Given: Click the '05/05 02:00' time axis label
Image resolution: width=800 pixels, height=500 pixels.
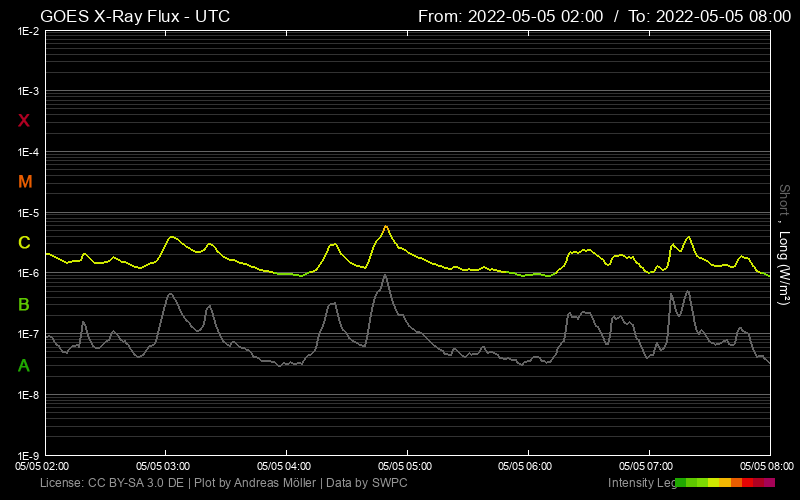Looking at the screenshot, I should [x=42, y=466].
